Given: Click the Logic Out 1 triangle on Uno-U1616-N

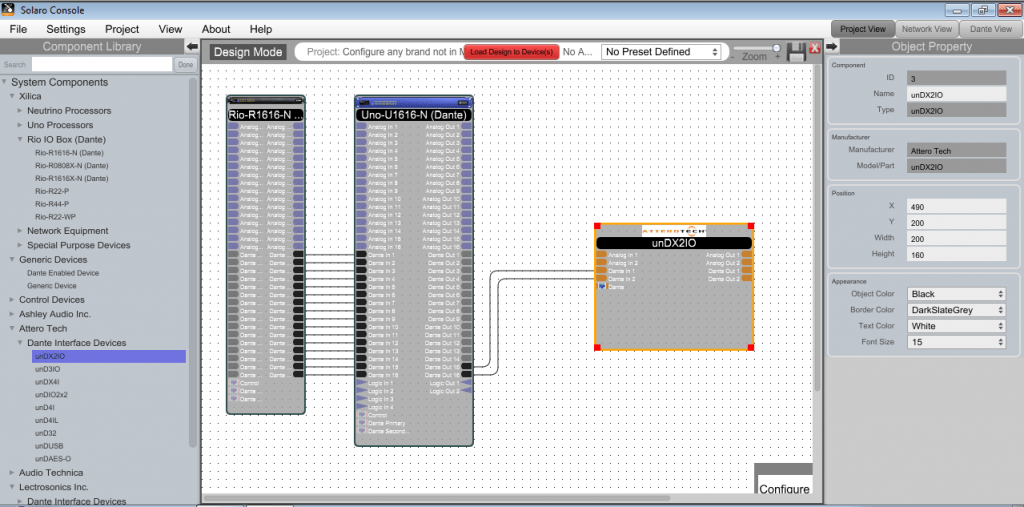Looking at the screenshot, I should tap(466, 383).
